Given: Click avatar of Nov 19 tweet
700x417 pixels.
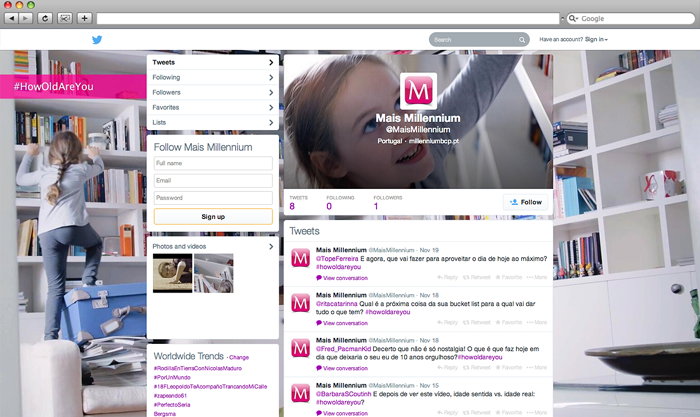Looking at the screenshot, I should click(x=300, y=258).
